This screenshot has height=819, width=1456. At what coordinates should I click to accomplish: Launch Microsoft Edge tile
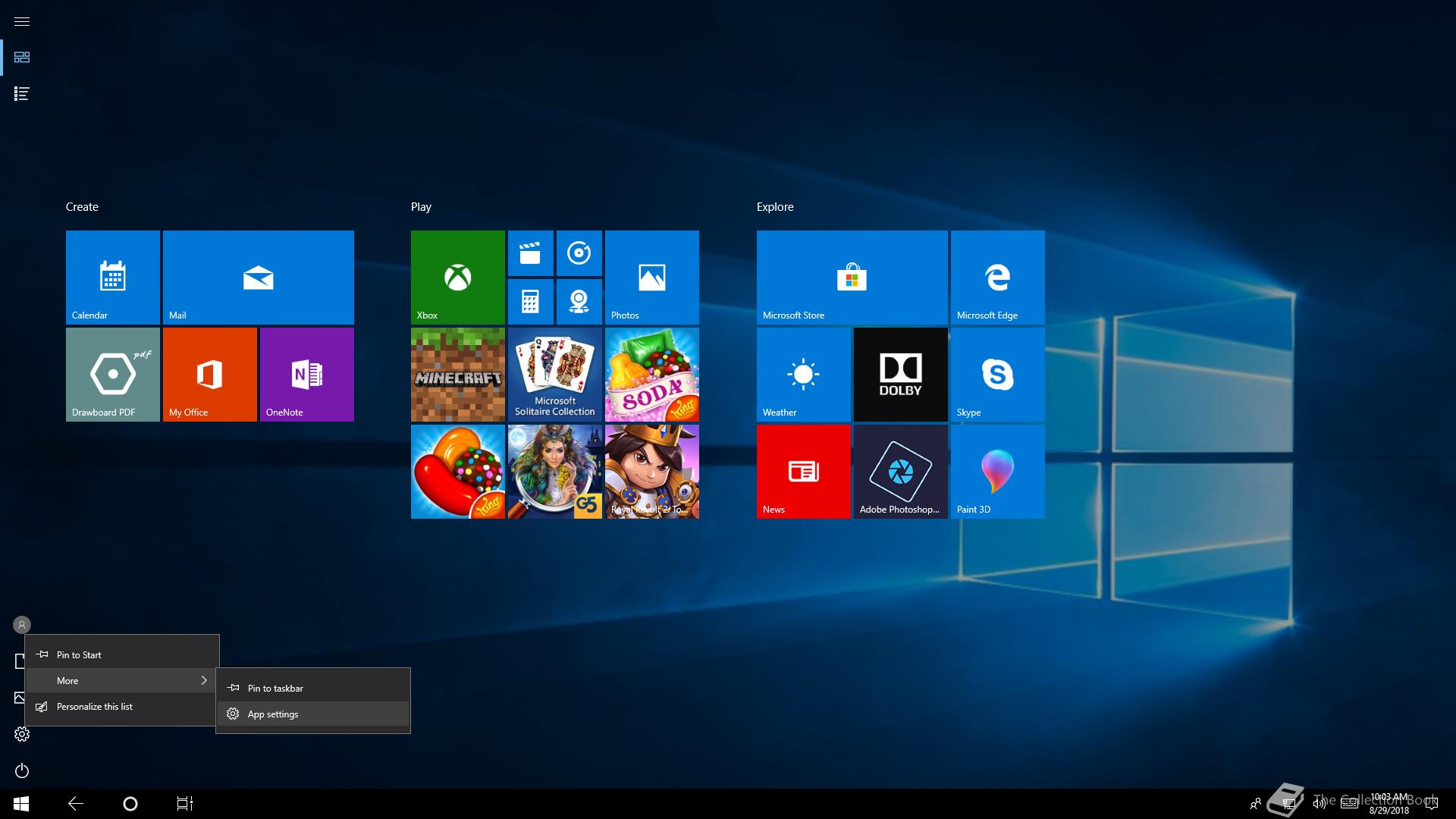(x=998, y=278)
